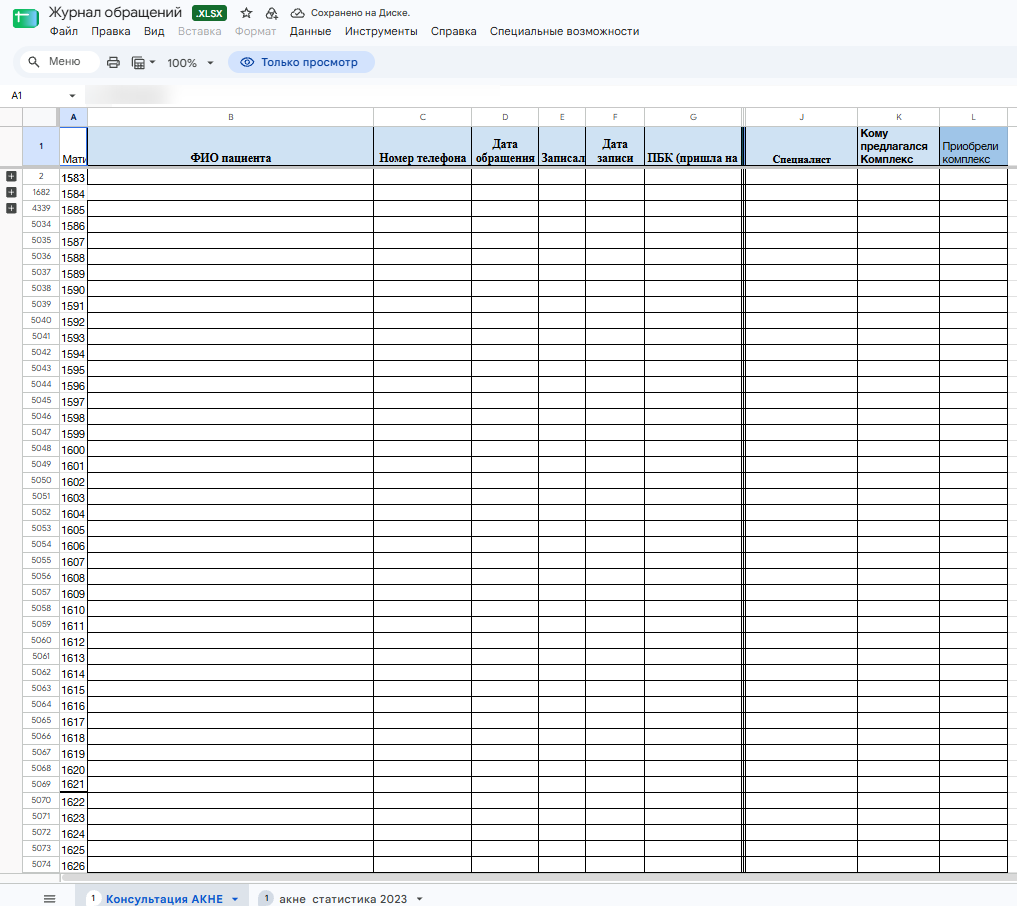Expand the row group at row 2
Viewport: 1017px width, 906px height.
(11, 176)
